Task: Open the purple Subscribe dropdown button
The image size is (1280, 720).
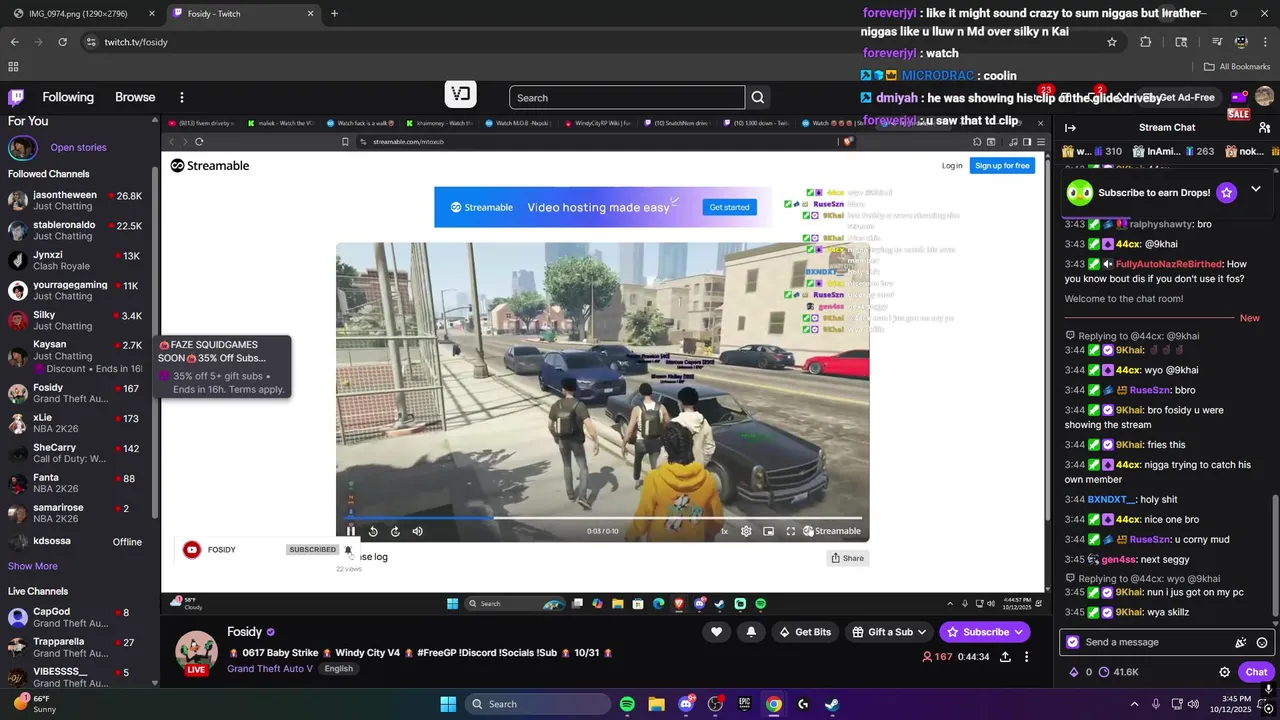Action: coord(985,632)
